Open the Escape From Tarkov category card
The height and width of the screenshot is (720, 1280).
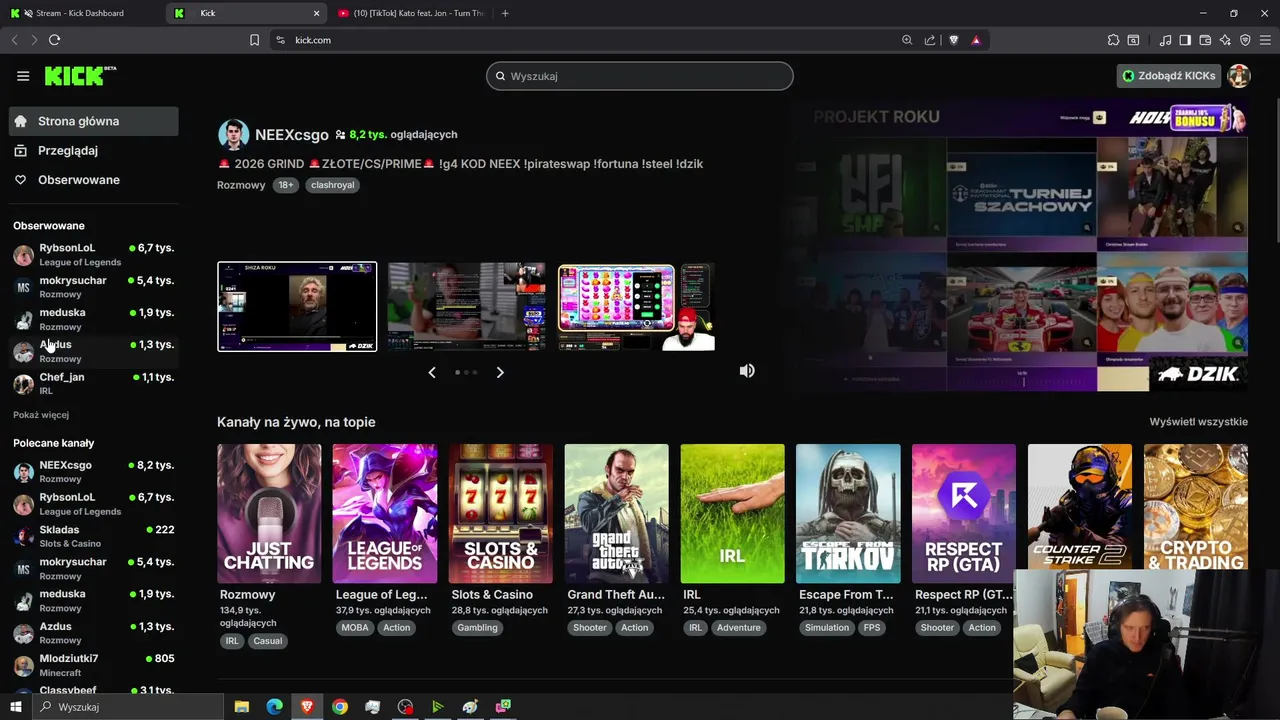pyautogui.click(x=848, y=513)
